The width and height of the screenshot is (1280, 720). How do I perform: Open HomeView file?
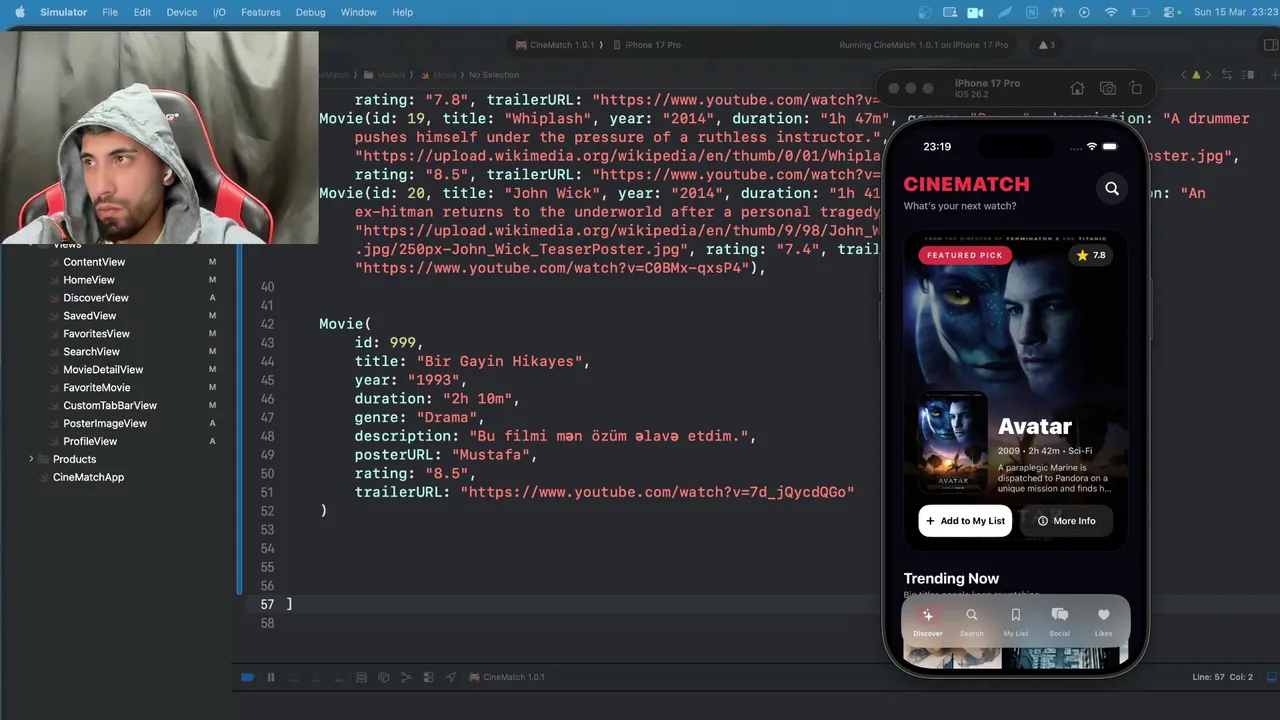coord(89,280)
